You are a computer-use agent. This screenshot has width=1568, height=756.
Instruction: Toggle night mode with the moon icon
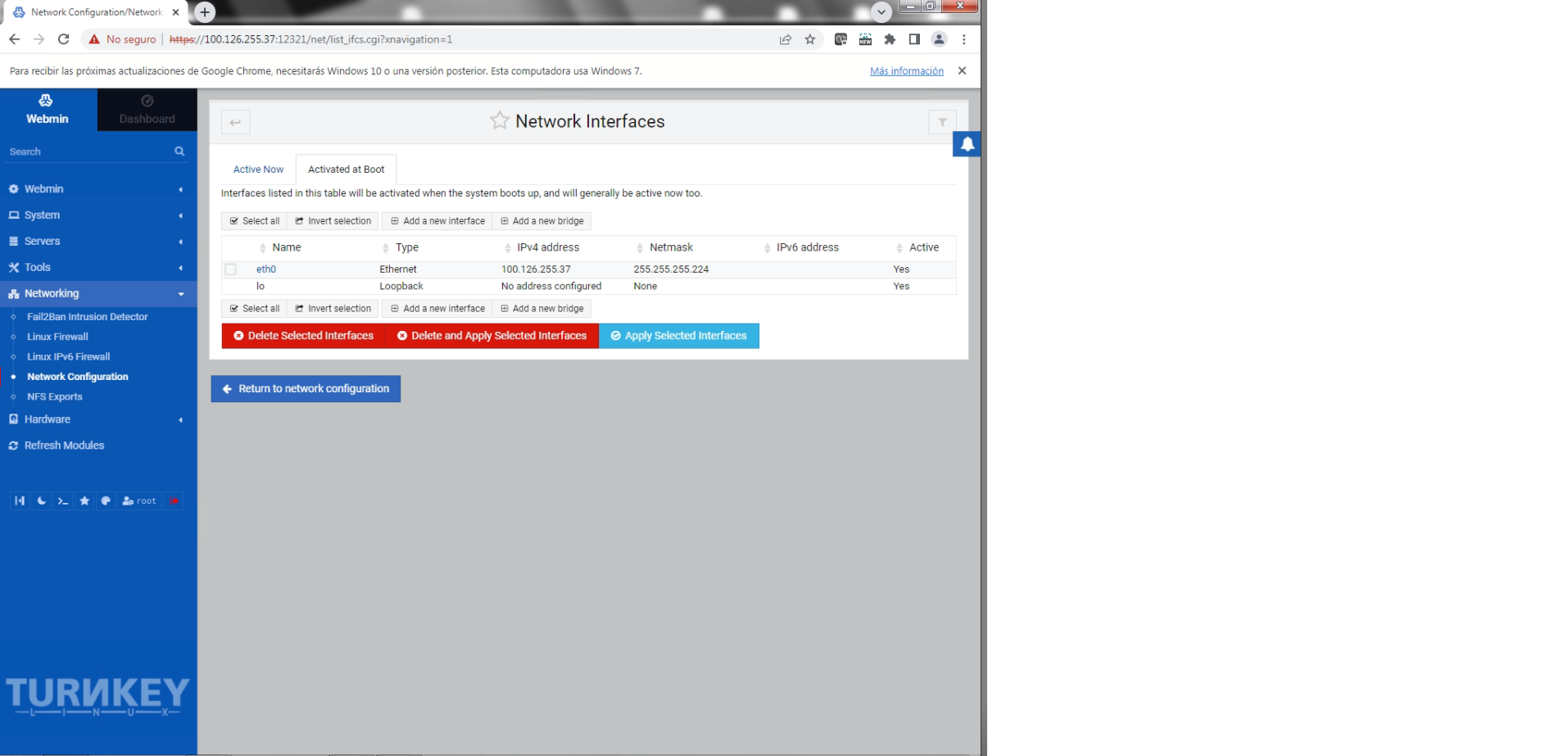42,501
